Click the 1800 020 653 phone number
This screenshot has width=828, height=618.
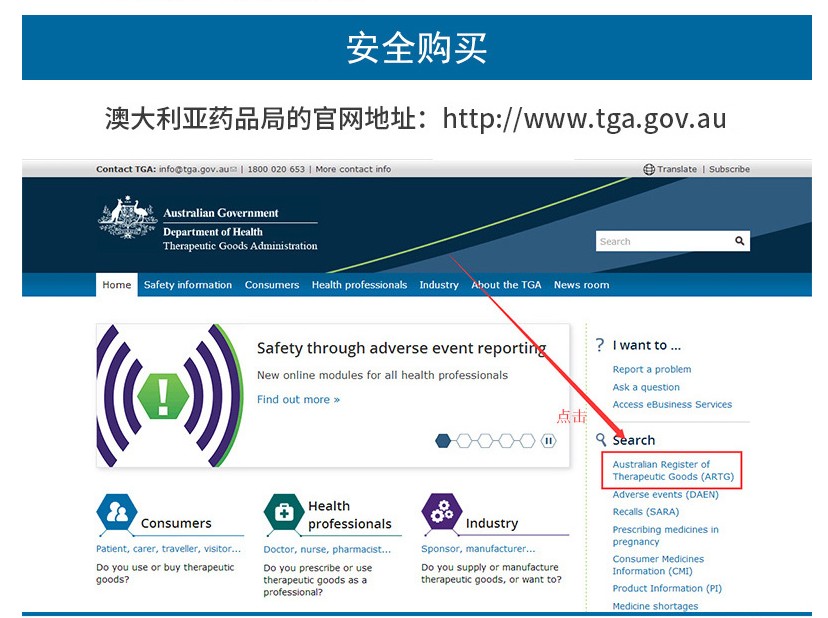point(276,169)
